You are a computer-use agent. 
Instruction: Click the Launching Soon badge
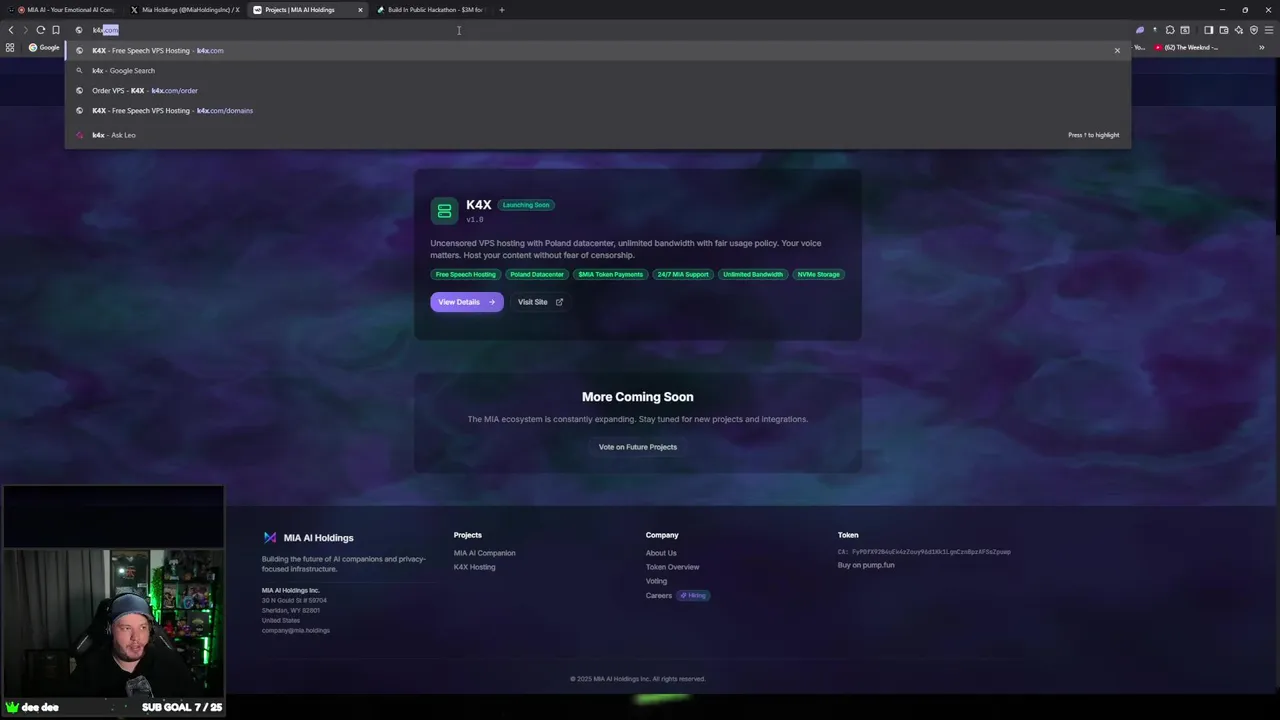[526, 205]
